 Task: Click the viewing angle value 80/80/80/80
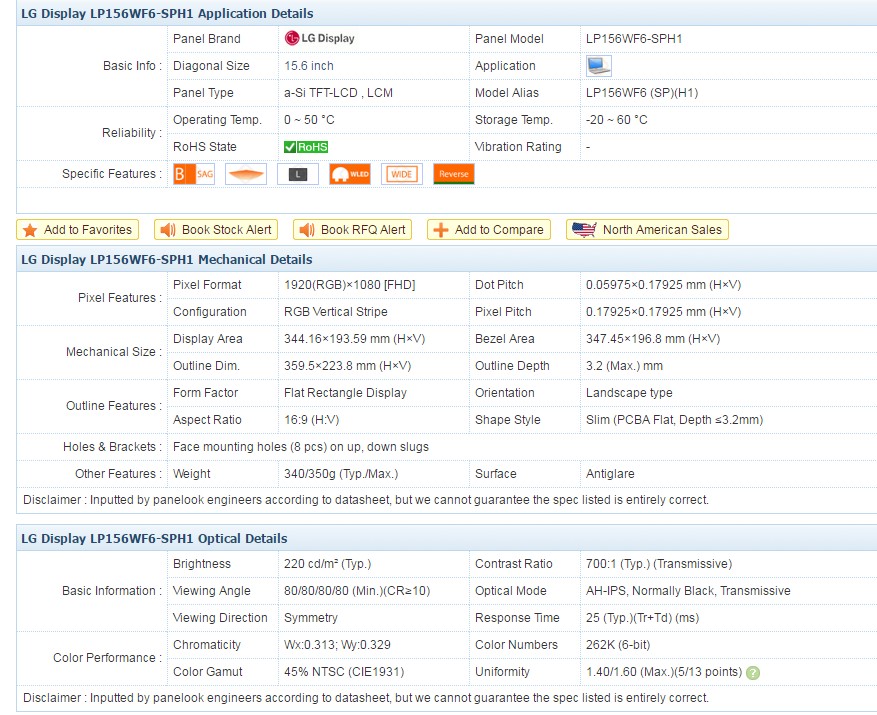[357, 591]
